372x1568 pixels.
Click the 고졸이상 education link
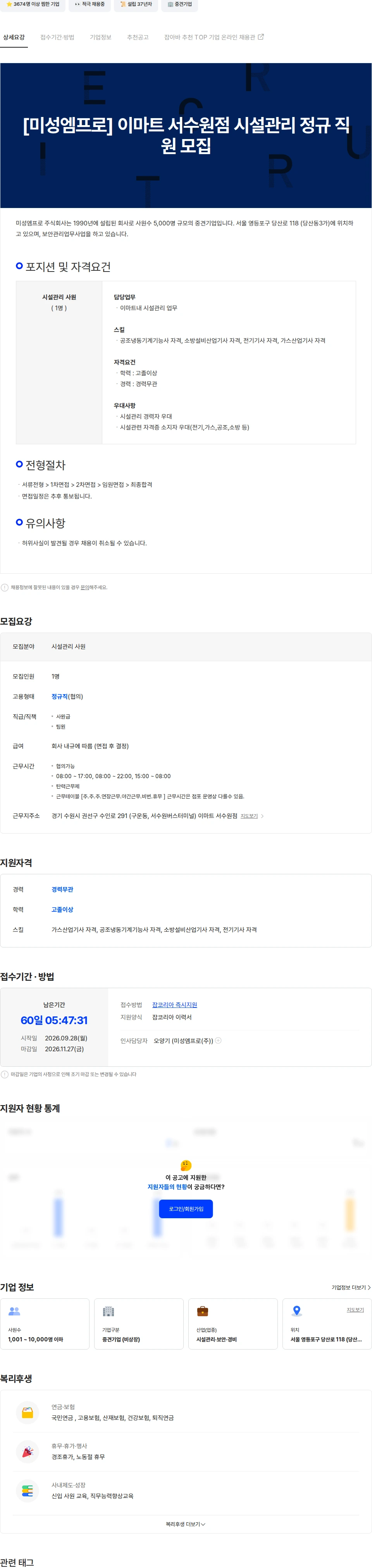62,910
